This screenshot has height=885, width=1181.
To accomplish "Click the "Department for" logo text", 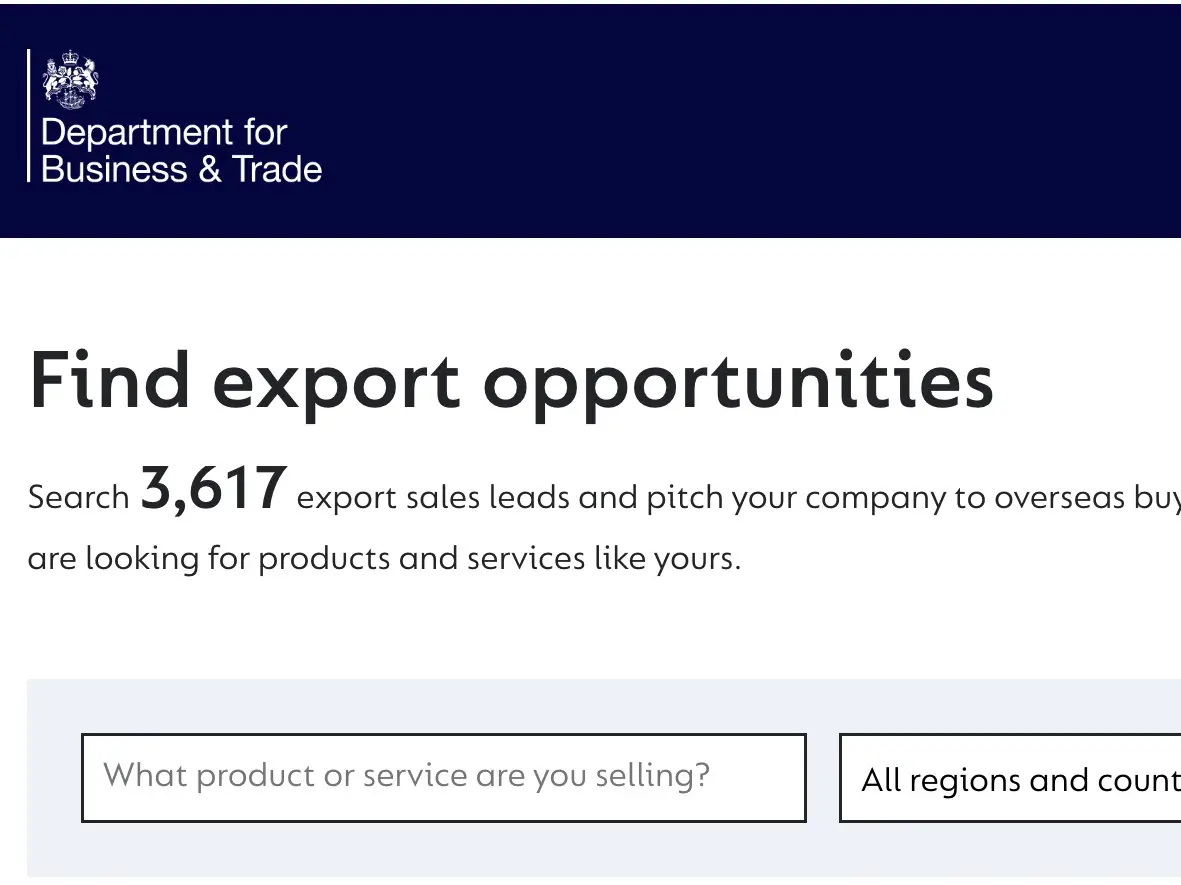I will point(164,132).
